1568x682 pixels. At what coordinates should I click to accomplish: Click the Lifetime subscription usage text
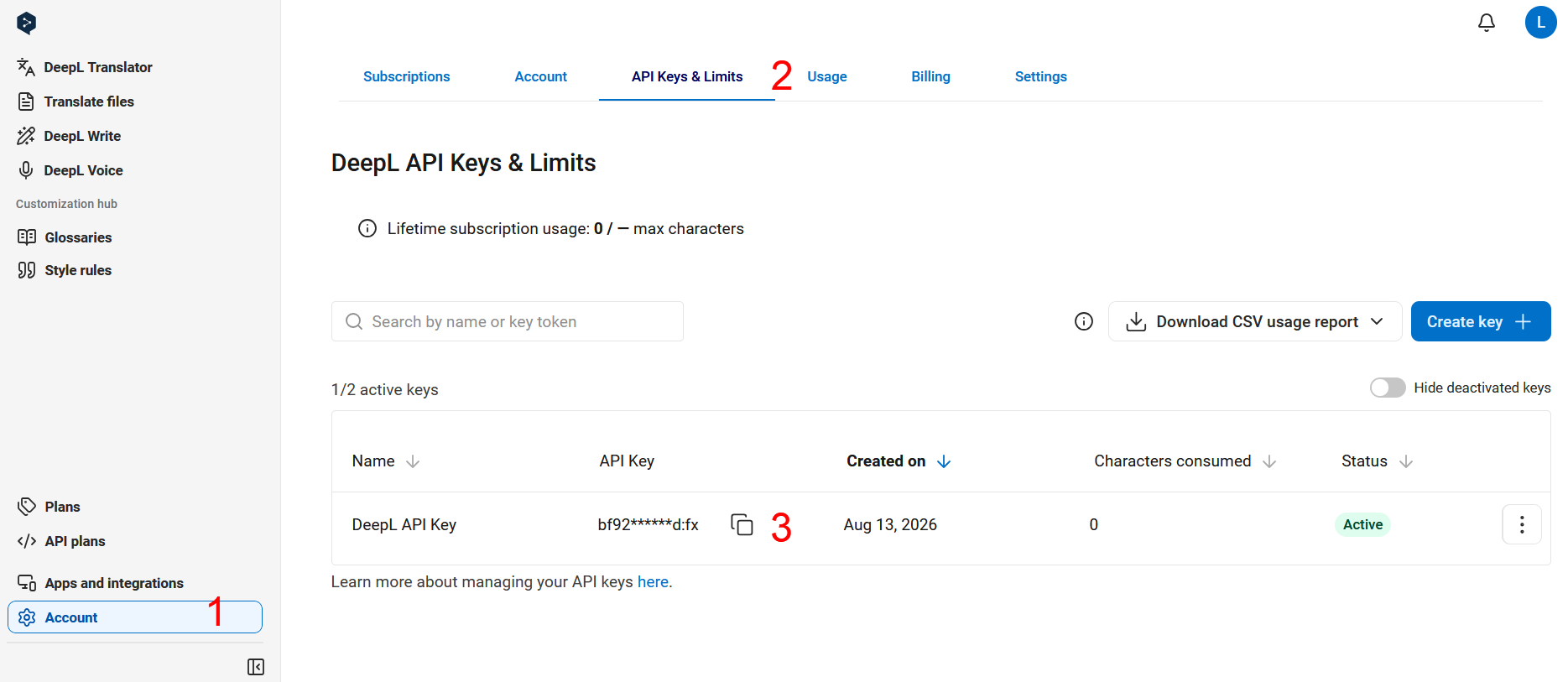565,229
